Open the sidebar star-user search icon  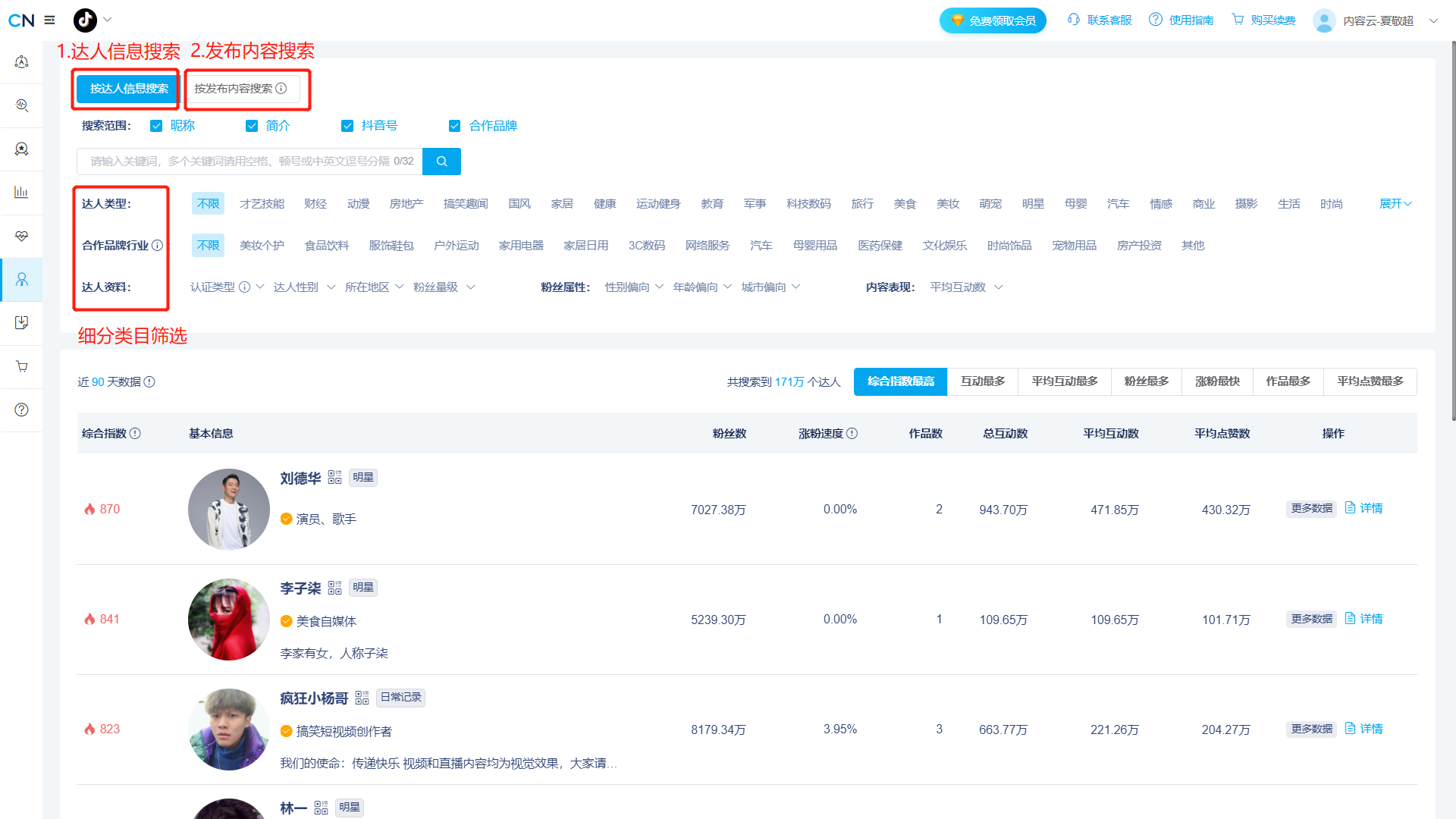[21, 149]
